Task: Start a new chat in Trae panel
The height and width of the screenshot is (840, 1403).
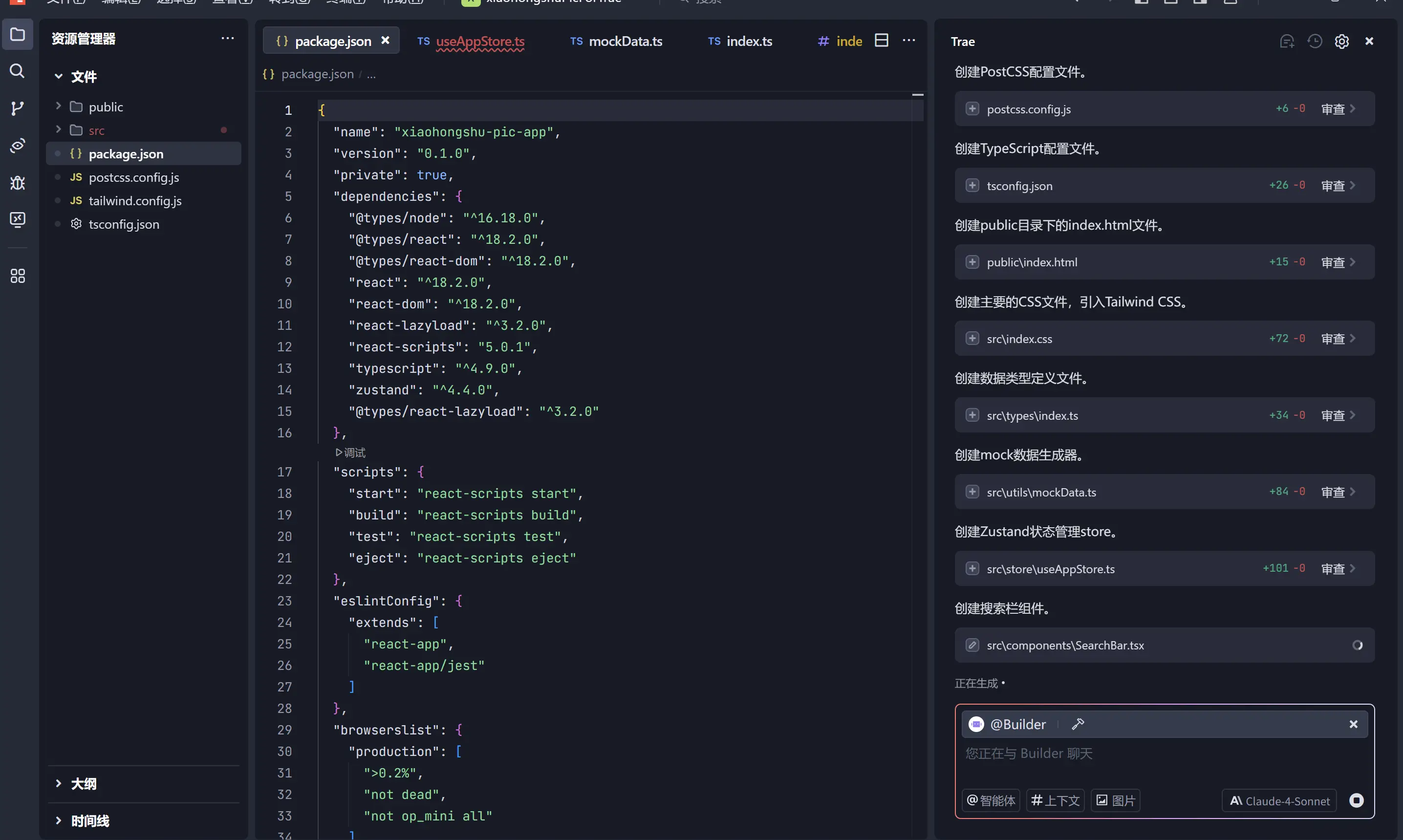Action: (1287, 42)
